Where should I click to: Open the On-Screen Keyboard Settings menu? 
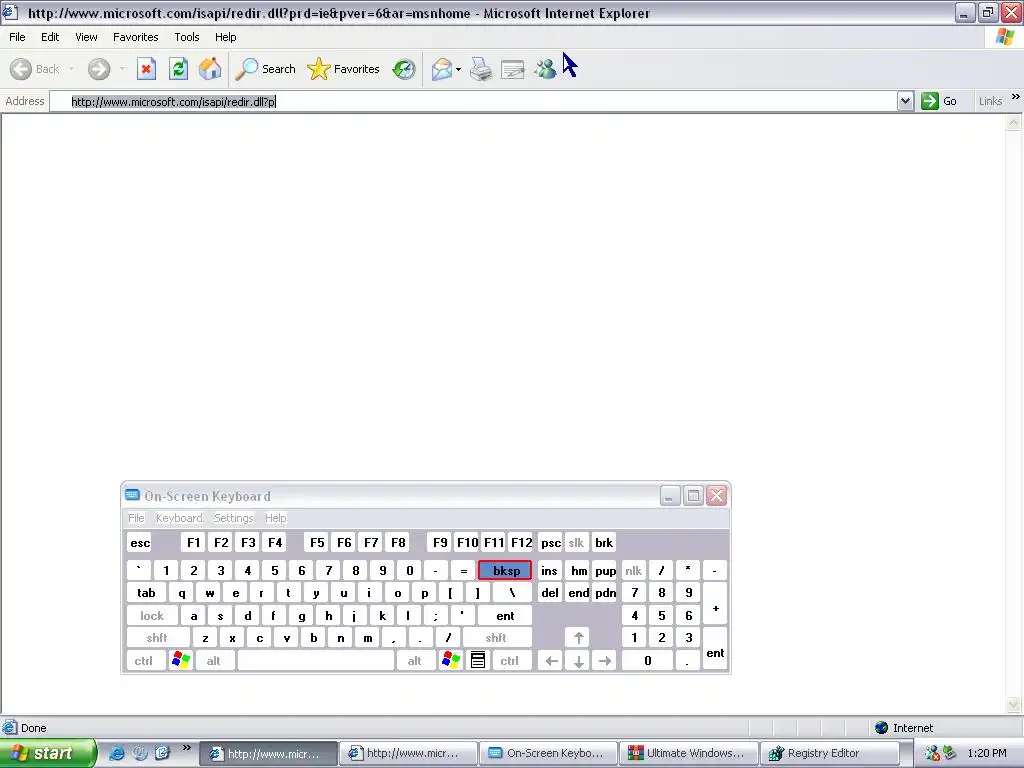(x=233, y=518)
